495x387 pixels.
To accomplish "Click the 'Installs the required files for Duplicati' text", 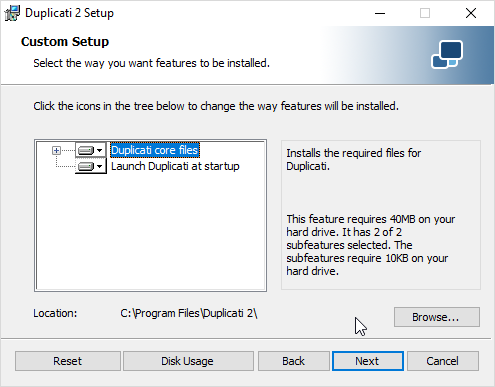I will click(x=353, y=159).
